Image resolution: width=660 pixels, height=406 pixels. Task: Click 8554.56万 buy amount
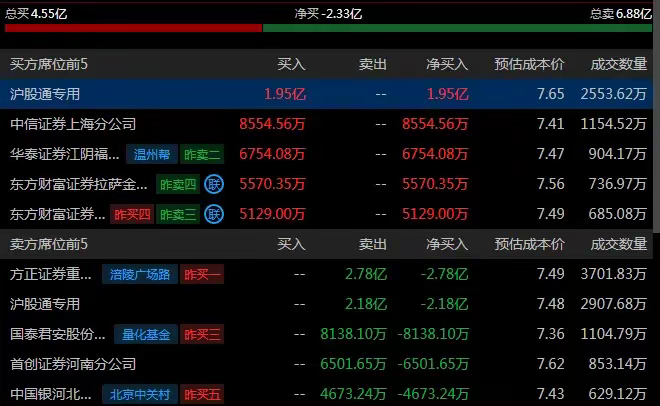(272, 124)
